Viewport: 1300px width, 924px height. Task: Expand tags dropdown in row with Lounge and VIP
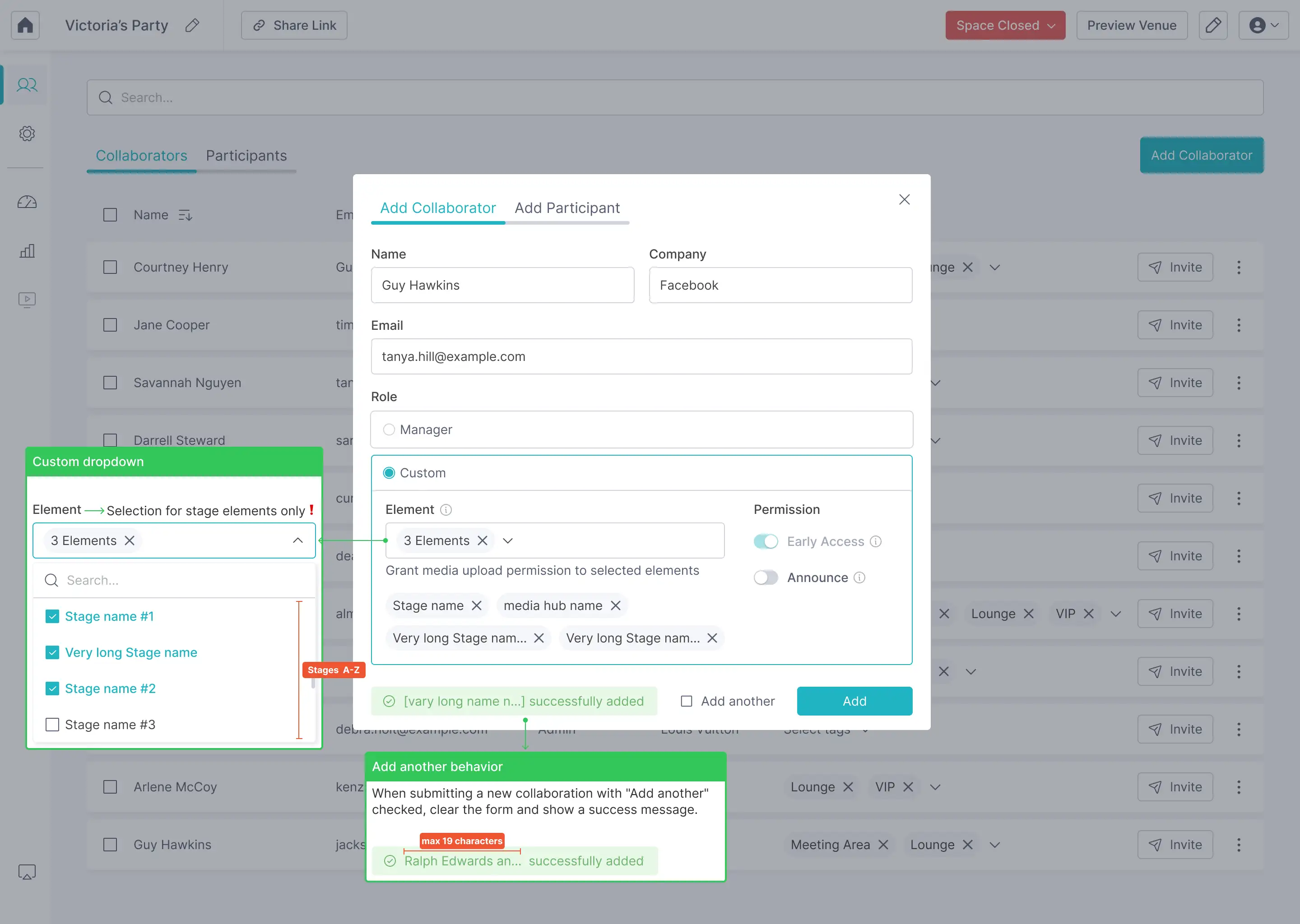1115,614
